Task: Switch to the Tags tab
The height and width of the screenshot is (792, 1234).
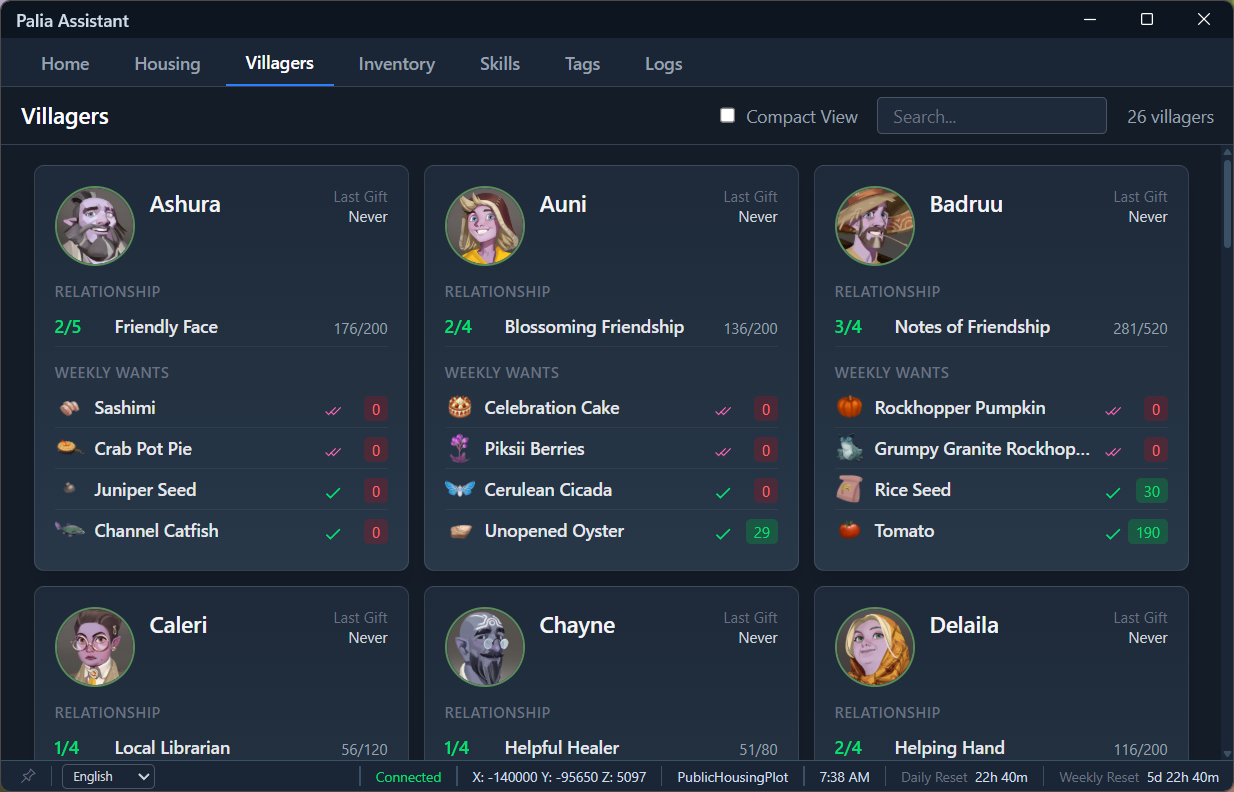Action: (x=582, y=64)
